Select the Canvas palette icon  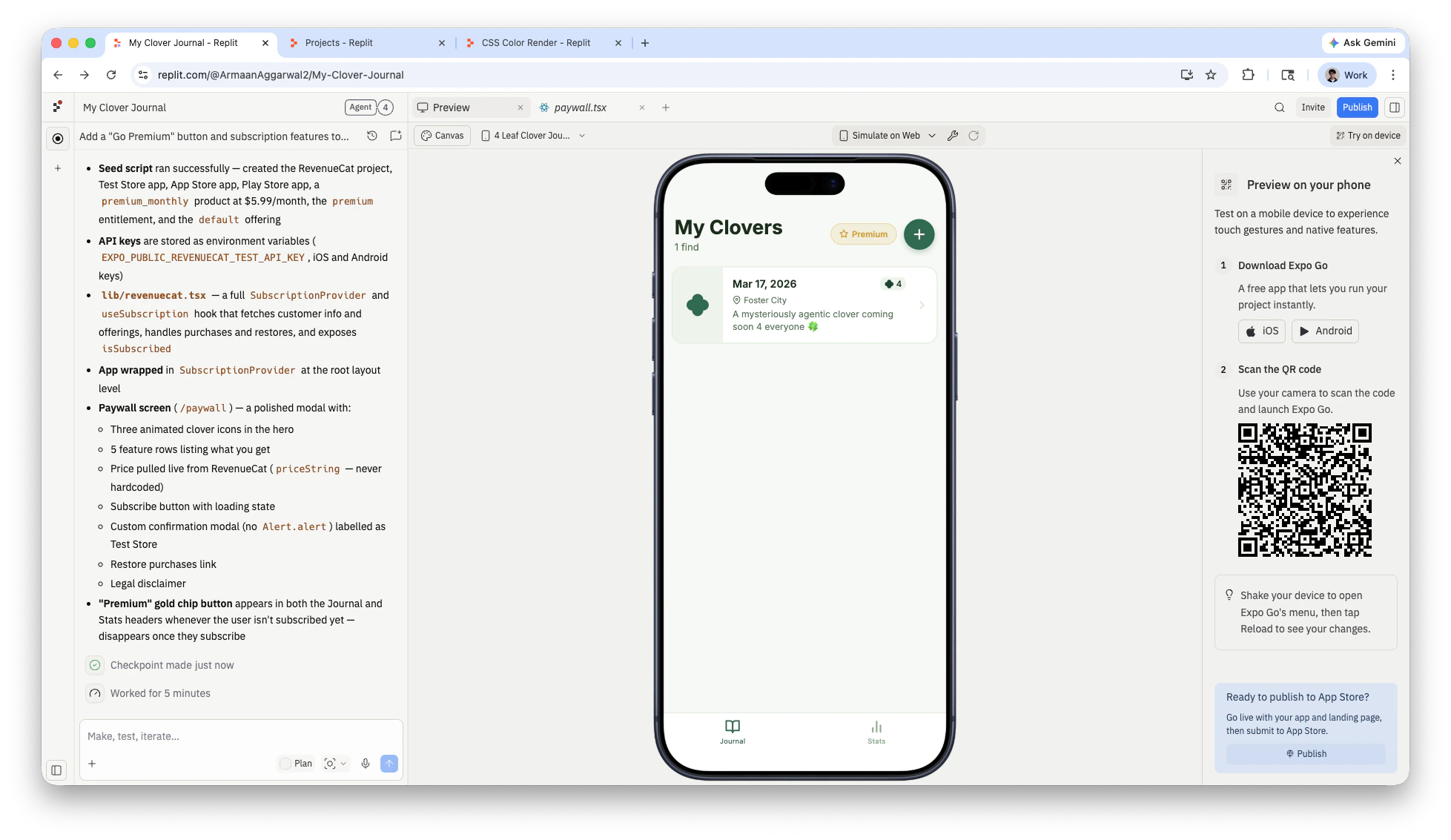(427, 135)
